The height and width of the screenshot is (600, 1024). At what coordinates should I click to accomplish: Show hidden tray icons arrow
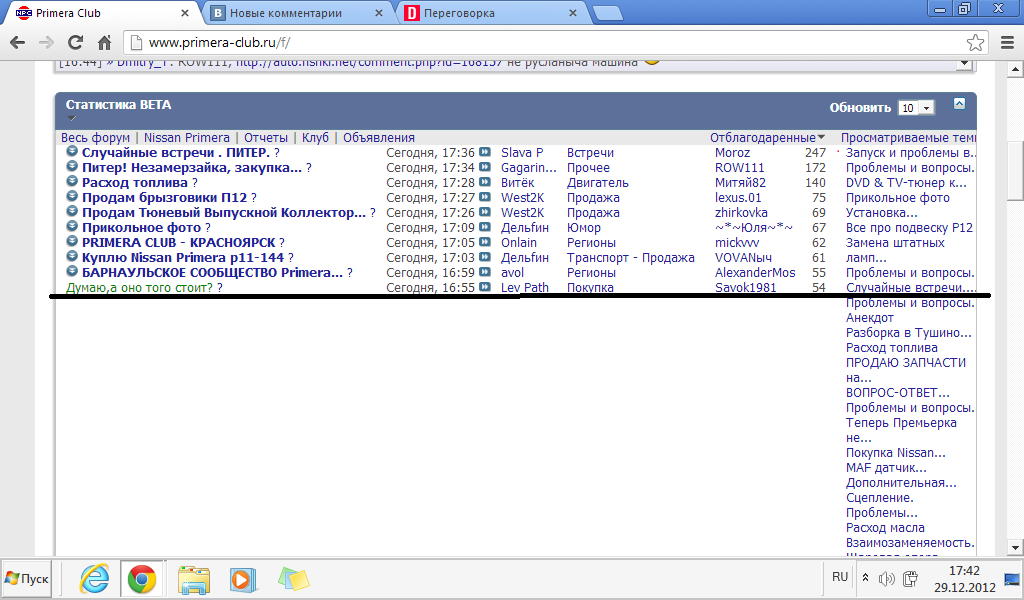coord(865,578)
